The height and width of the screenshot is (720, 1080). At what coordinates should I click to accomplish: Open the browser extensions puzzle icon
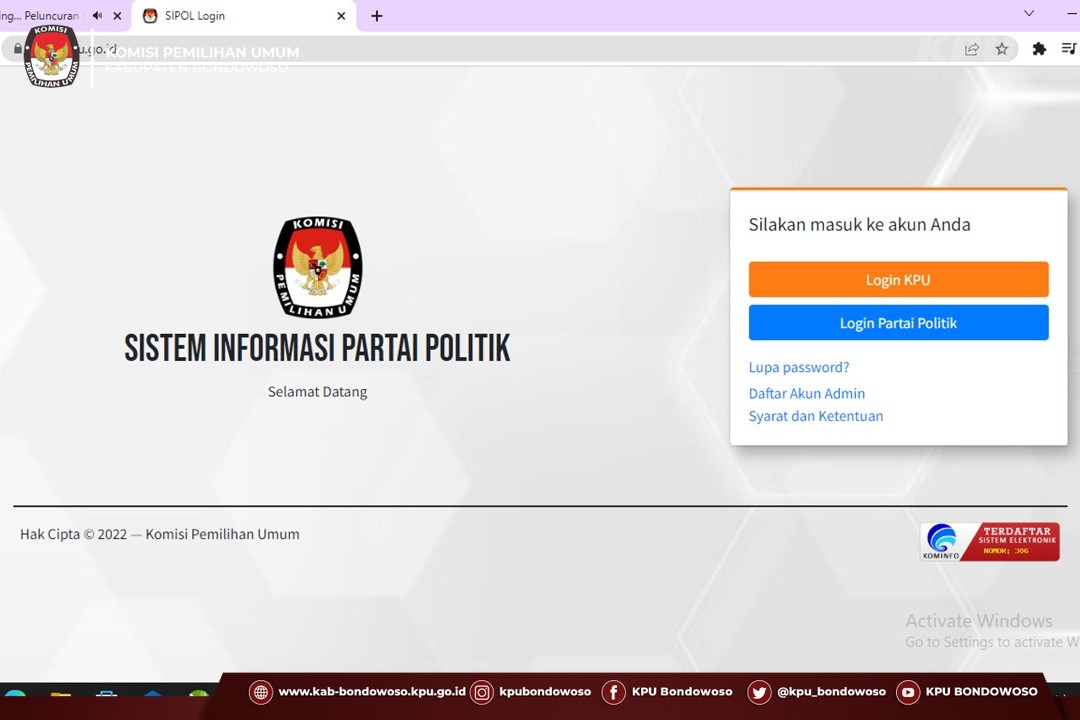point(1039,49)
